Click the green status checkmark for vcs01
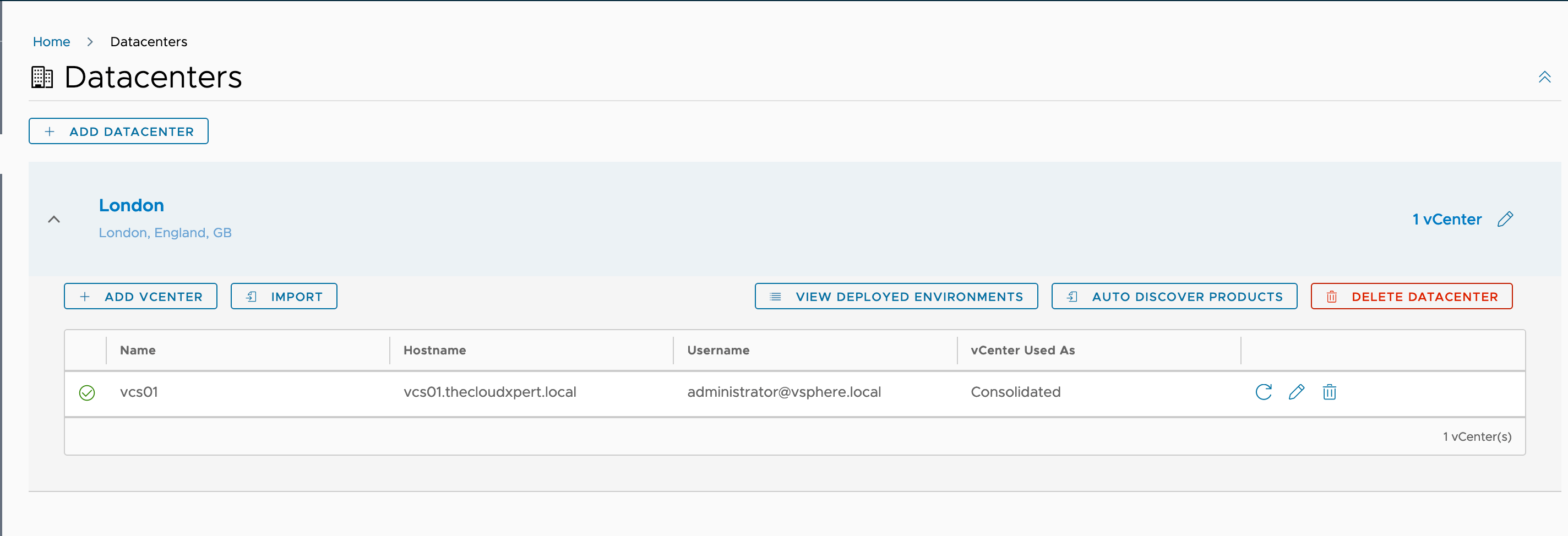 click(87, 393)
